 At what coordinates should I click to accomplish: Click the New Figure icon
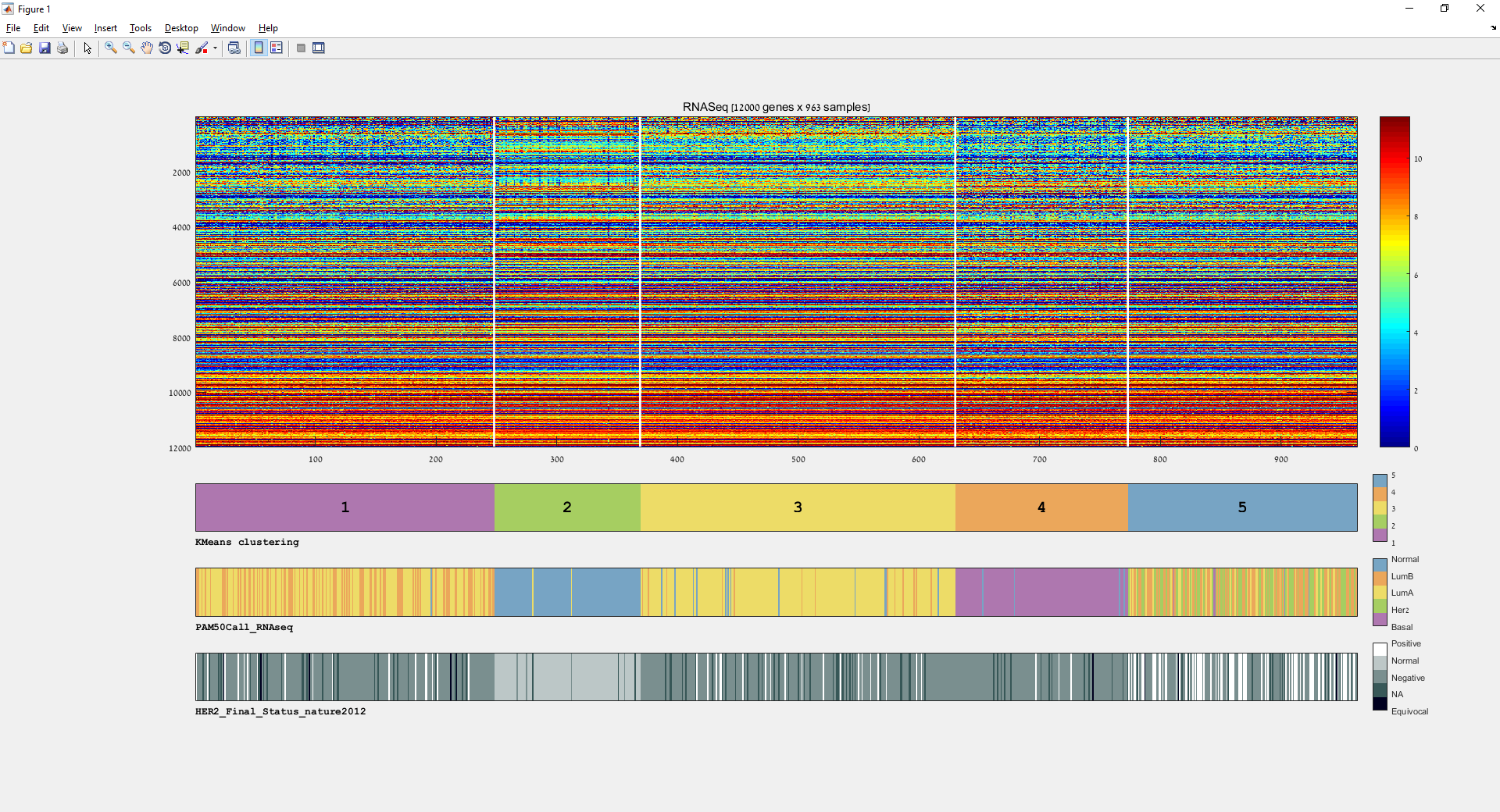[x=9, y=48]
